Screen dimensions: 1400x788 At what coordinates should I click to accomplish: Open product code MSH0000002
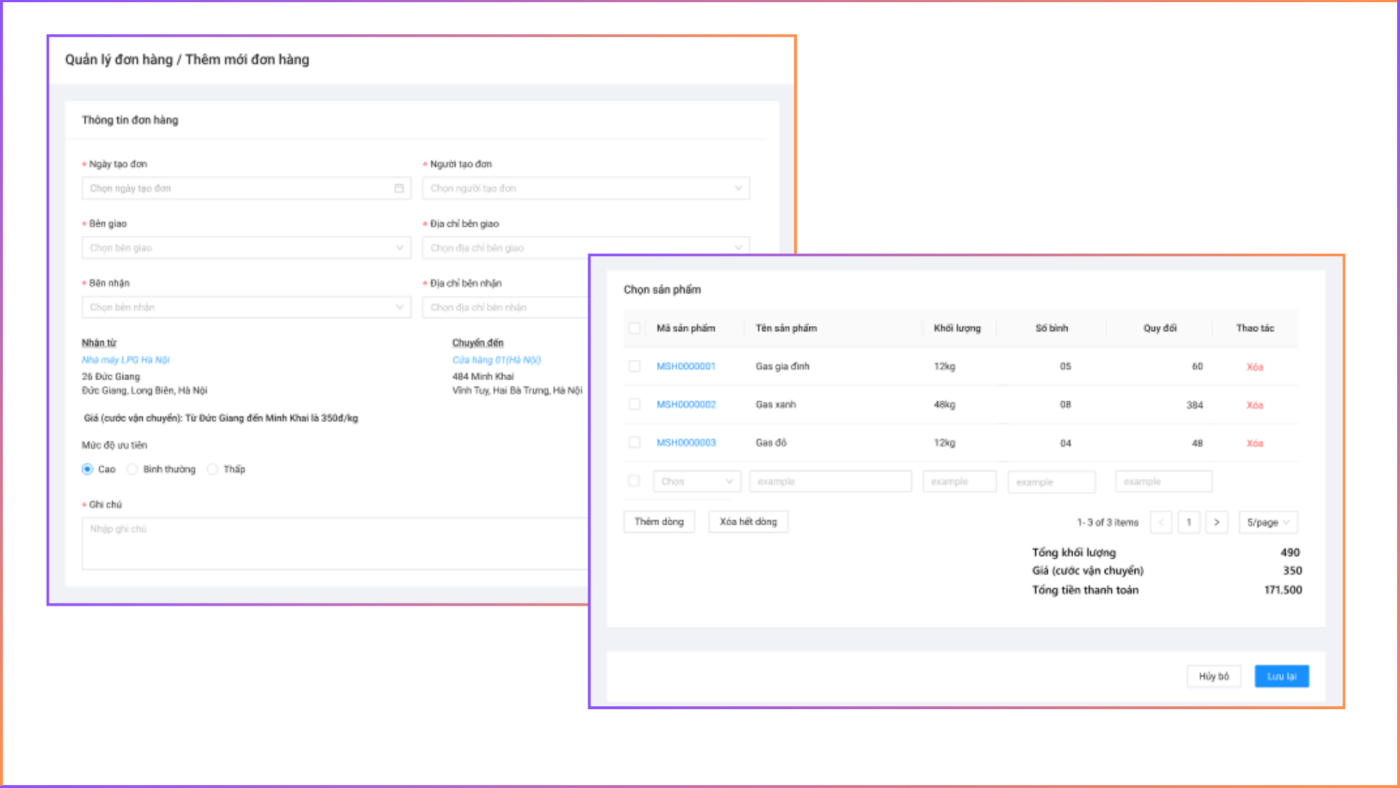pyautogui.click(x=686, y=405)
